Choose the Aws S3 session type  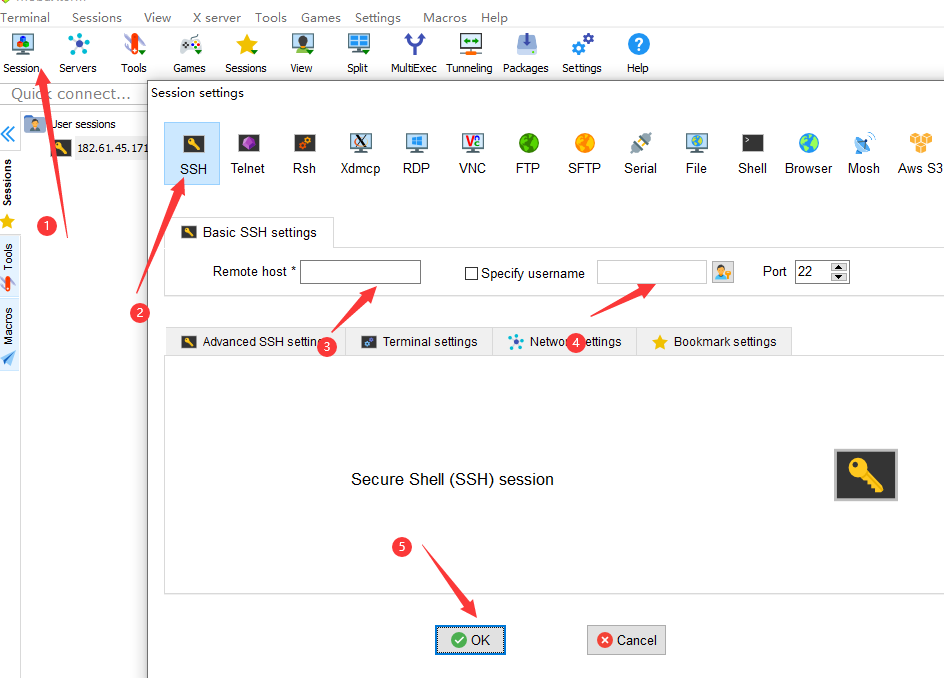coord(920,154)
